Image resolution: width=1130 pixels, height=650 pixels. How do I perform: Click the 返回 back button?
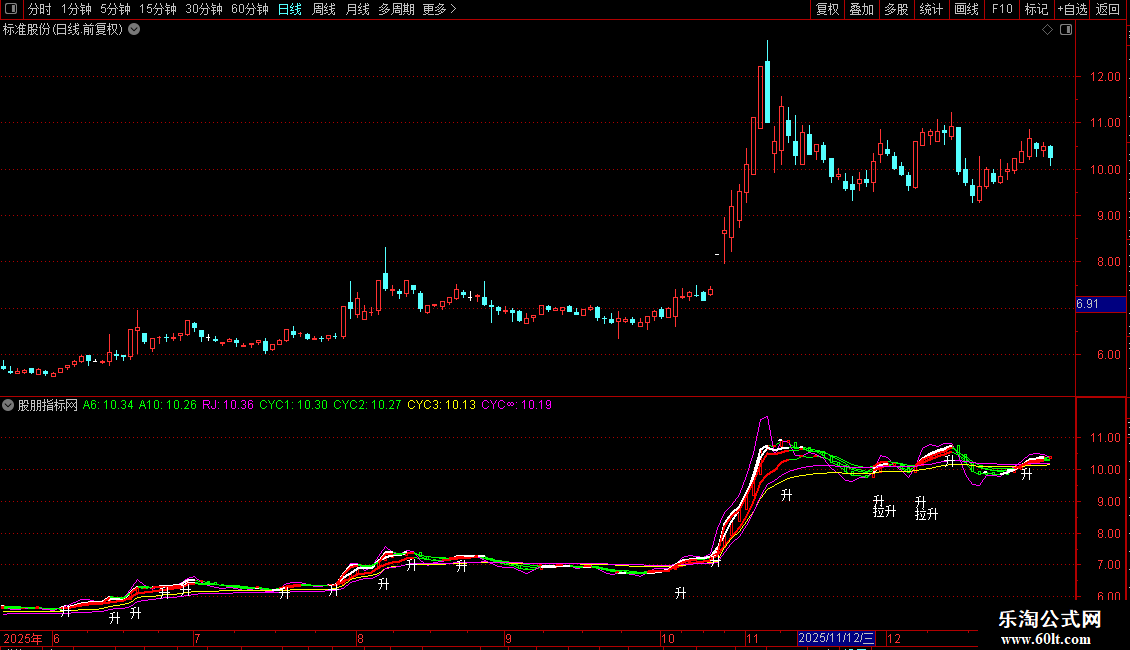[1108, 9]
